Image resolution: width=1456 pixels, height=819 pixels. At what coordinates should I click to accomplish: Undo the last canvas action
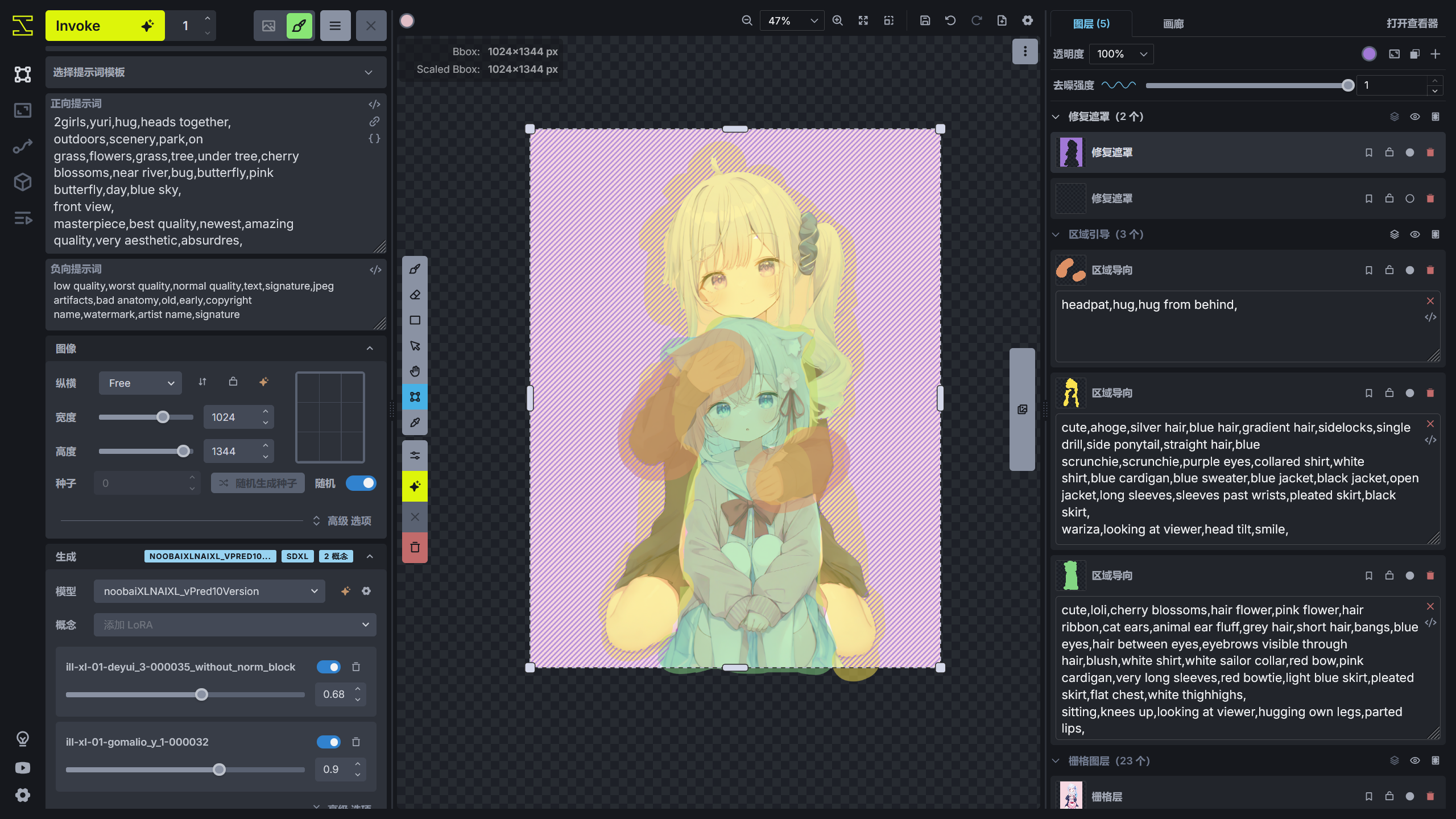click(x=950, y=20)
